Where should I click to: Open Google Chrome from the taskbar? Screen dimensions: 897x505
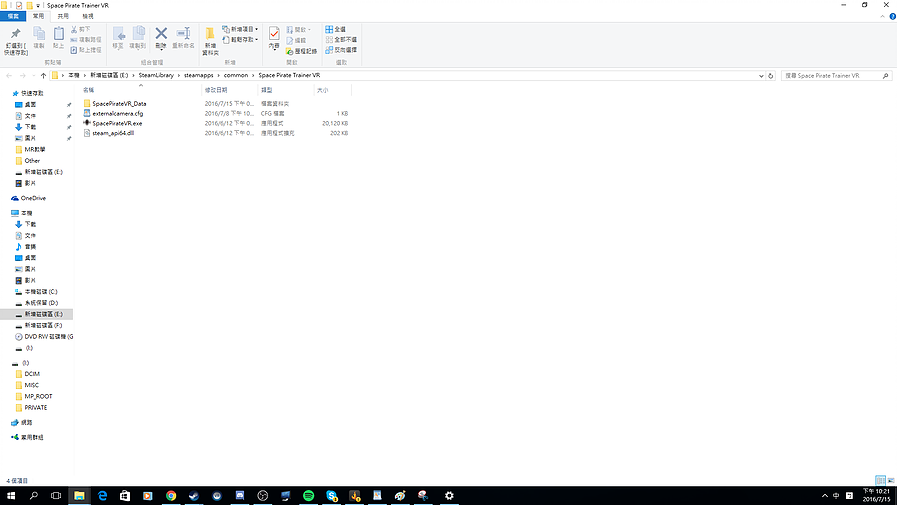[171, 496]
